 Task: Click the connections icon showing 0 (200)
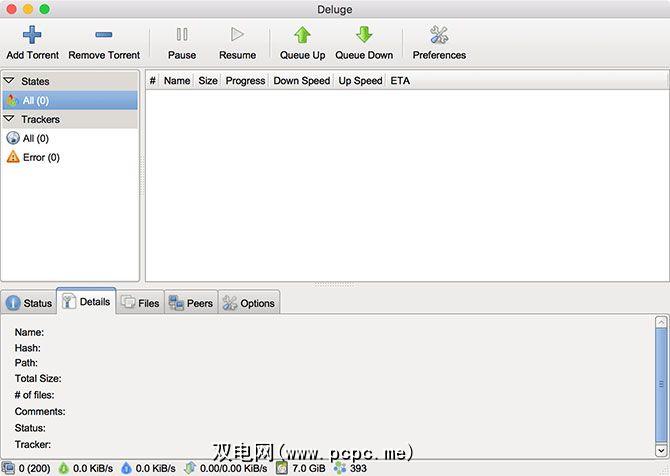click(x=8, y=468)
